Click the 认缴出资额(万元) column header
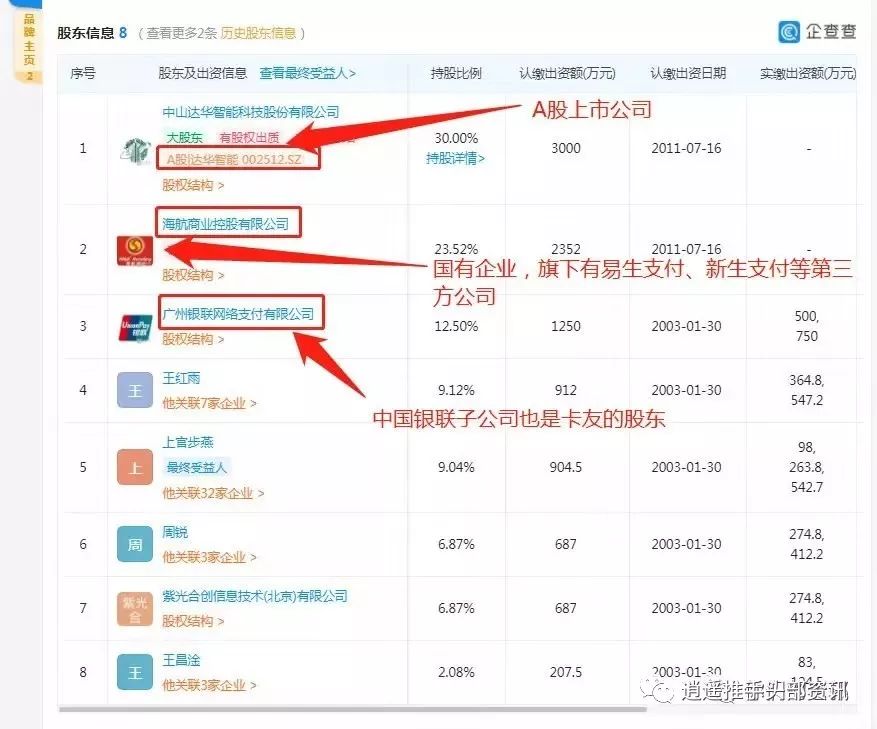Screen dimensions: 877x729 coord(567,73)
